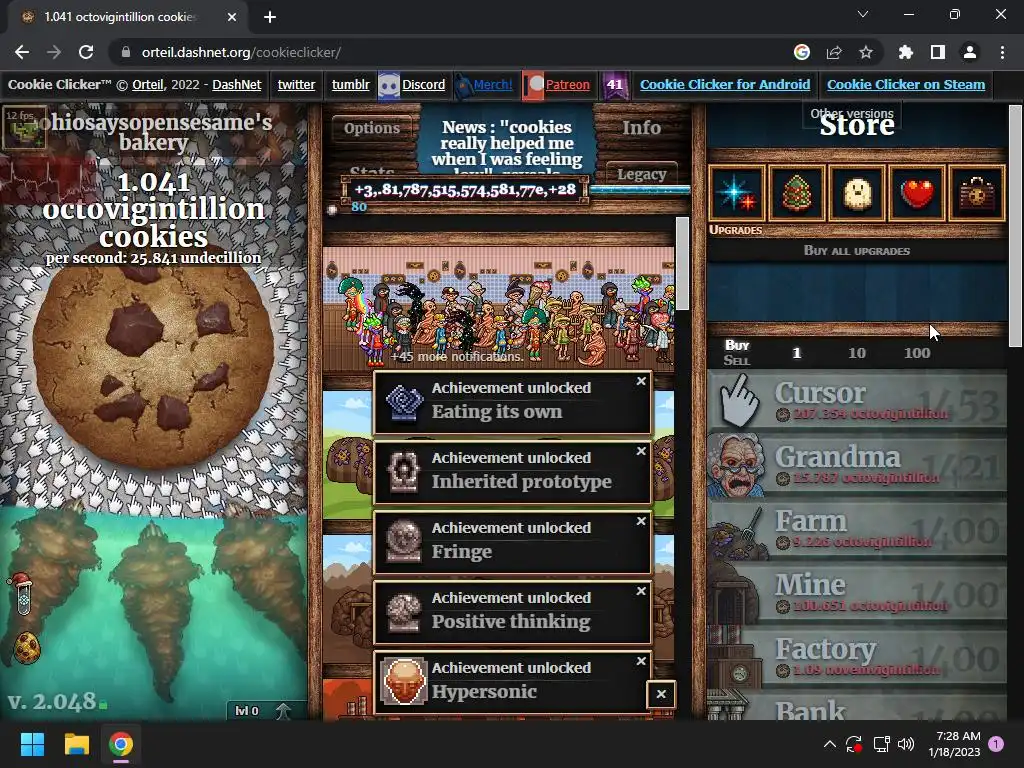
Task: Select Sell mode in store
Action: 737,360
